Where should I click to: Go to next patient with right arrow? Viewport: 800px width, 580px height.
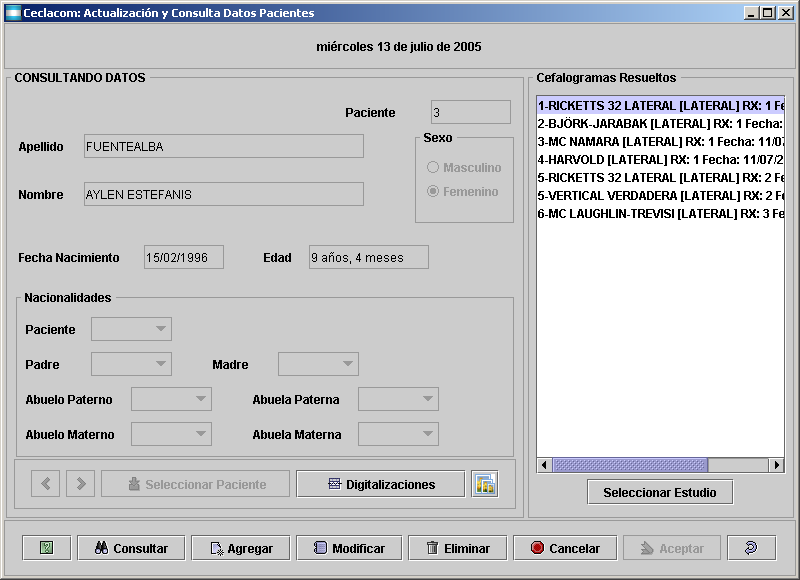(x=80, y=484)
